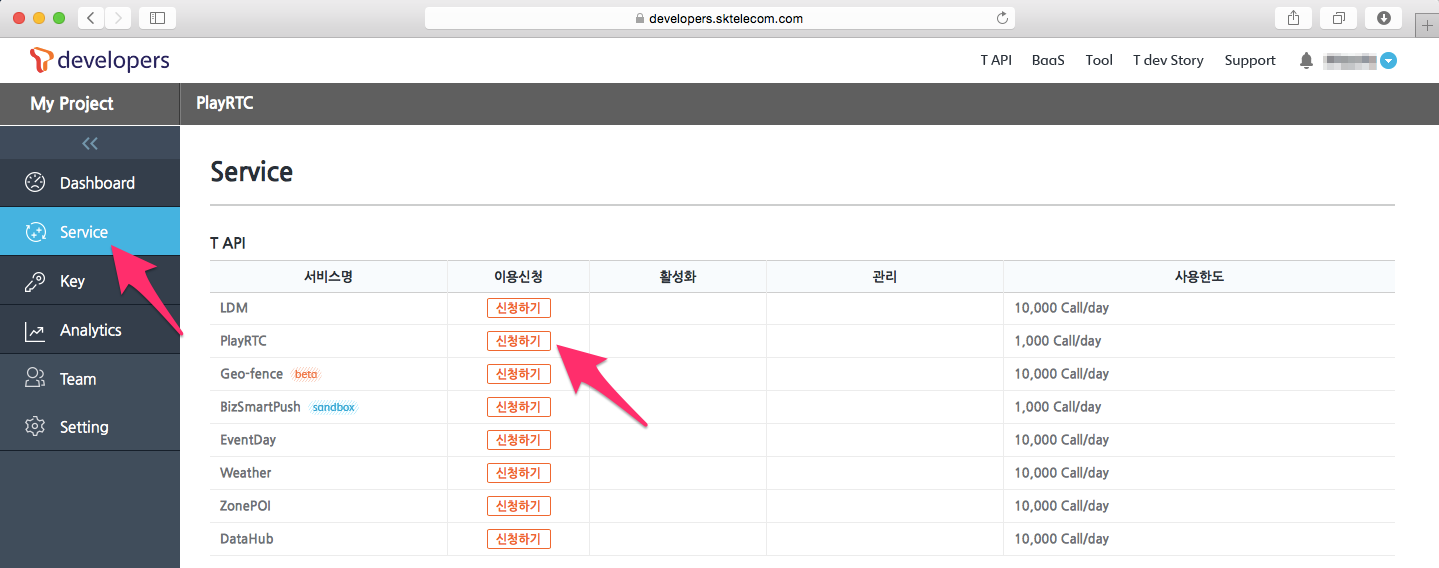
Task: Click the Service icon in sidebar
Action: tap(35, 232)
